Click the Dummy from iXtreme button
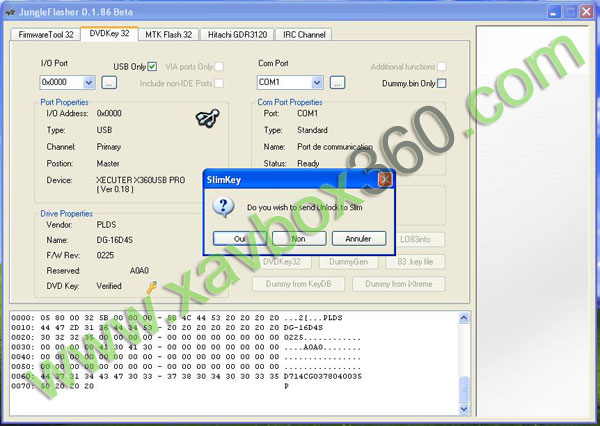This screenshot has width=600, height=426. coord(399,284)
